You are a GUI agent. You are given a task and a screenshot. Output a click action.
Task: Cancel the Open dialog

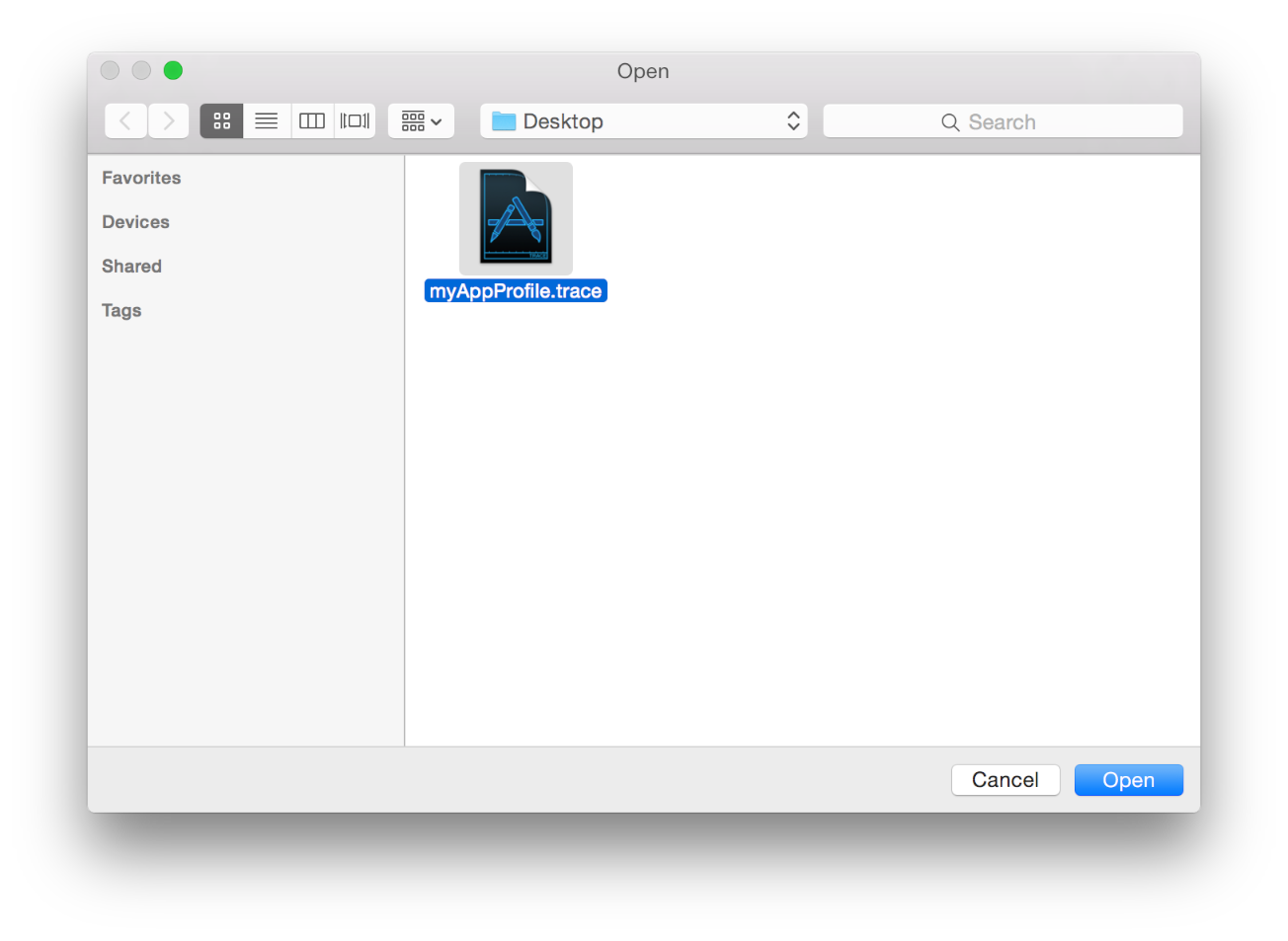[x=1006, y=780]
